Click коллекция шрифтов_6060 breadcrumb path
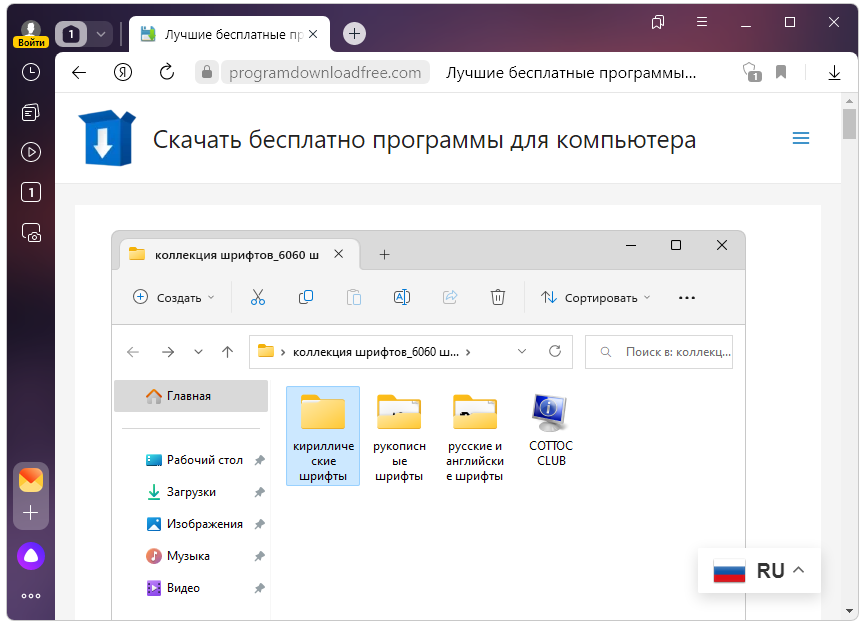Viewport: 863px width, 625px height. click(x=376, y=352)
